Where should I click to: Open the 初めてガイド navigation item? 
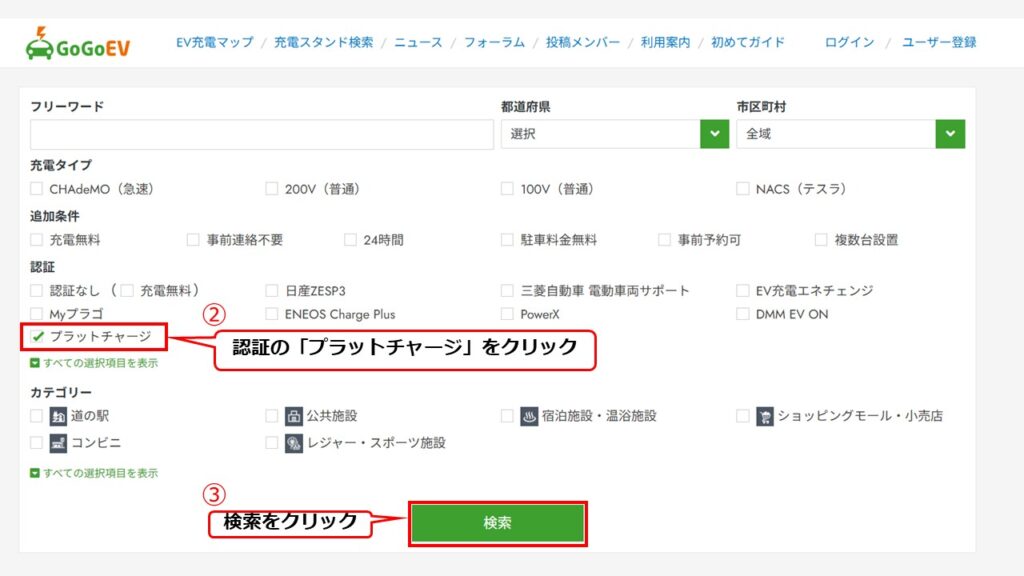click(748, 42)
